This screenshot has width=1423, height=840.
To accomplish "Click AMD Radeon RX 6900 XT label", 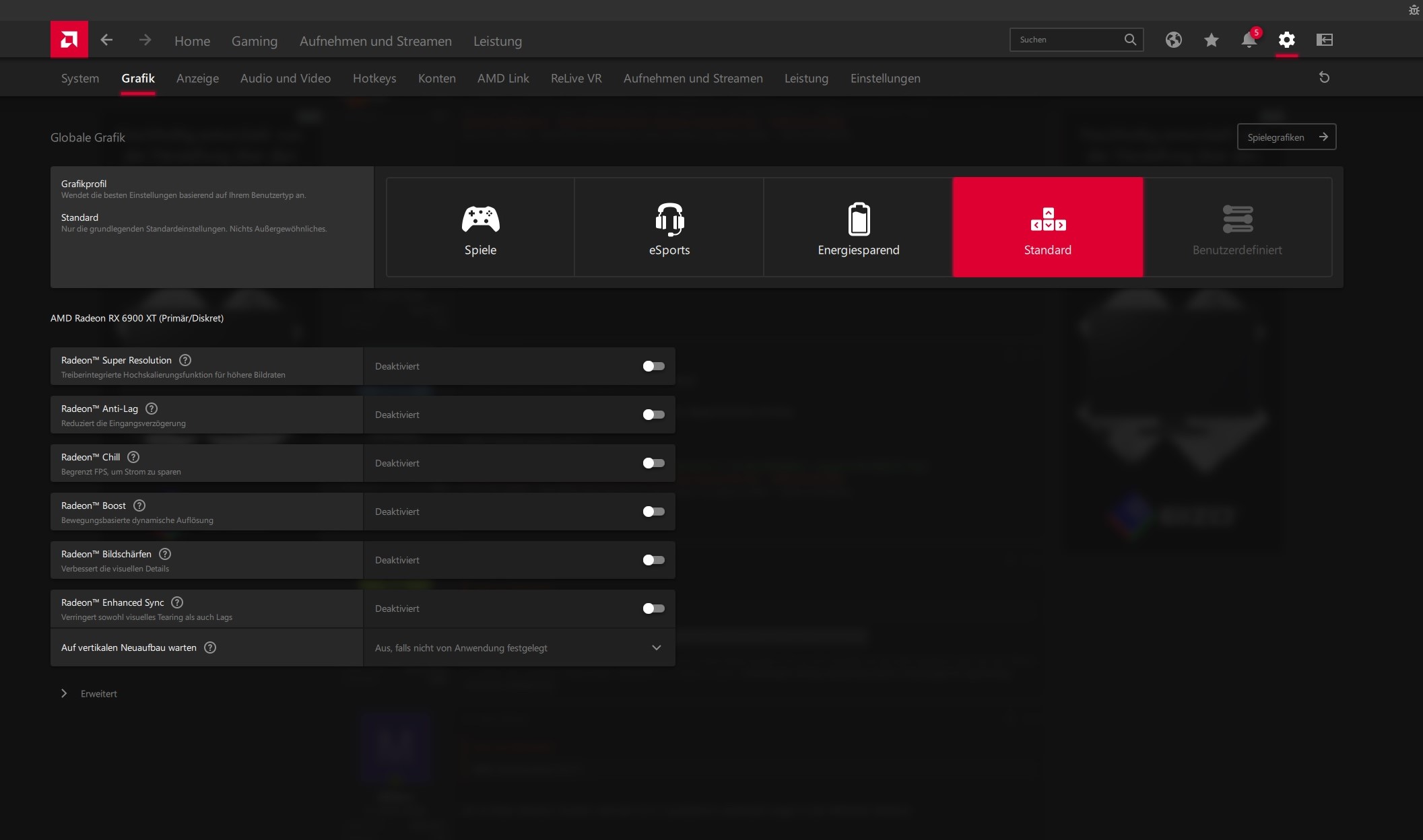I will click(x=137, y=318).
